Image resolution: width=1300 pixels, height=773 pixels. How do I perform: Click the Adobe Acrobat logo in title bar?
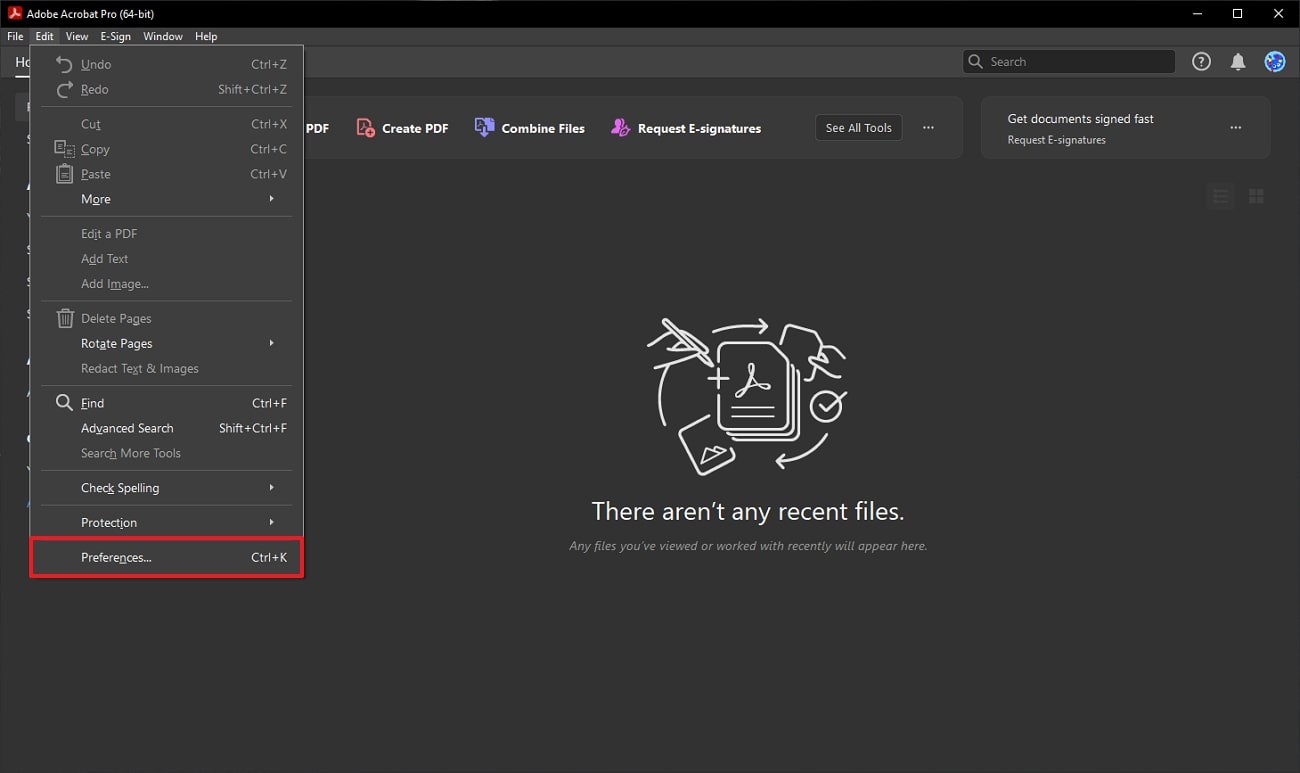click(15, 14)
